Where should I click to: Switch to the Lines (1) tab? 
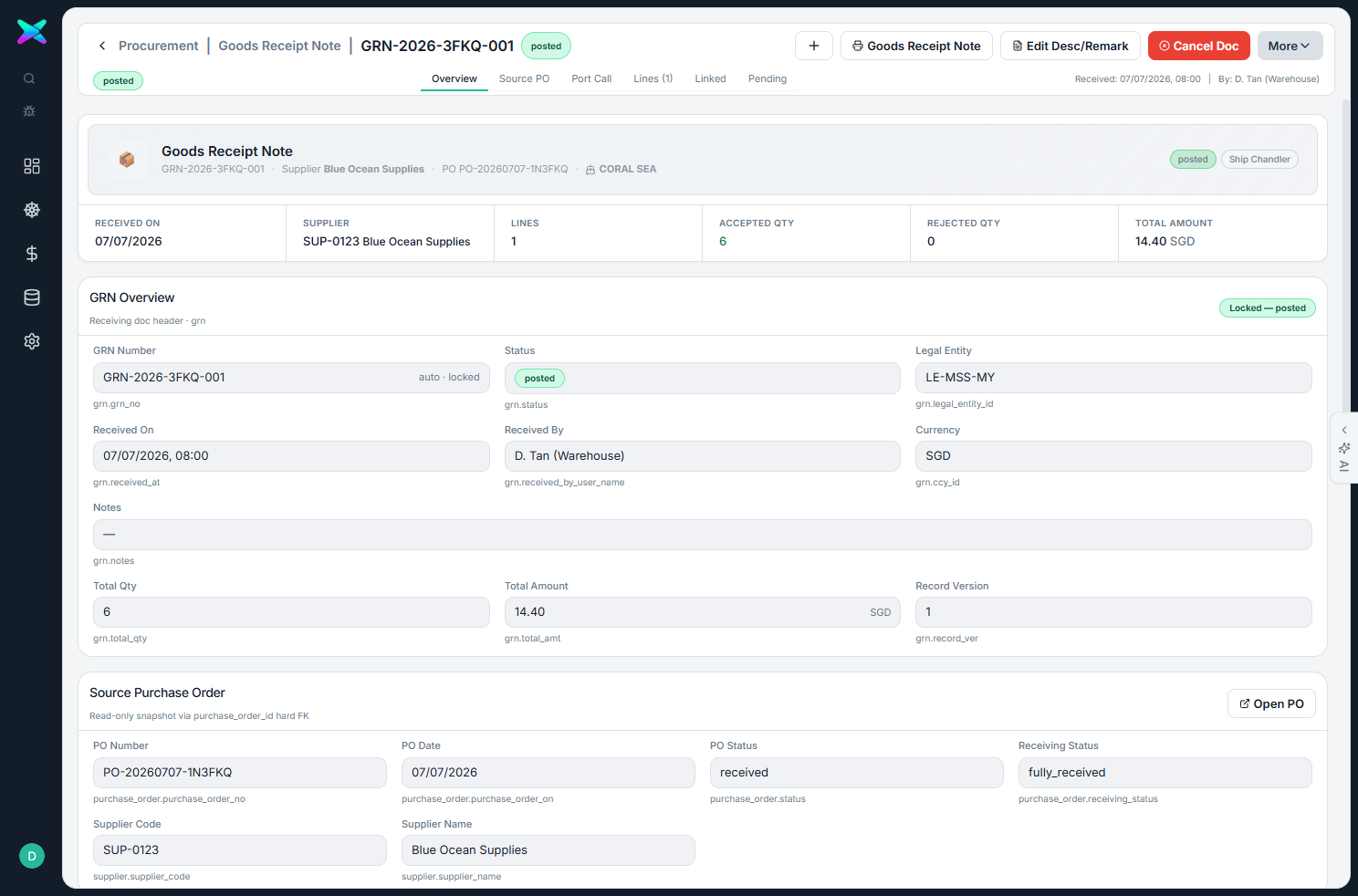coord(653,79)
